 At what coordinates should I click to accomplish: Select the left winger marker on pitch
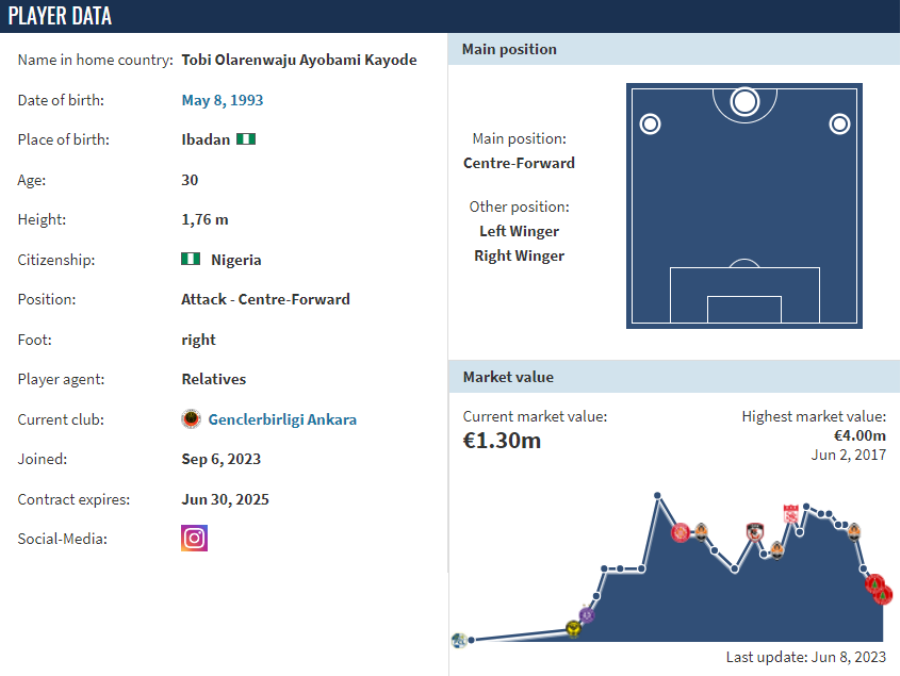tap(650, 124)
